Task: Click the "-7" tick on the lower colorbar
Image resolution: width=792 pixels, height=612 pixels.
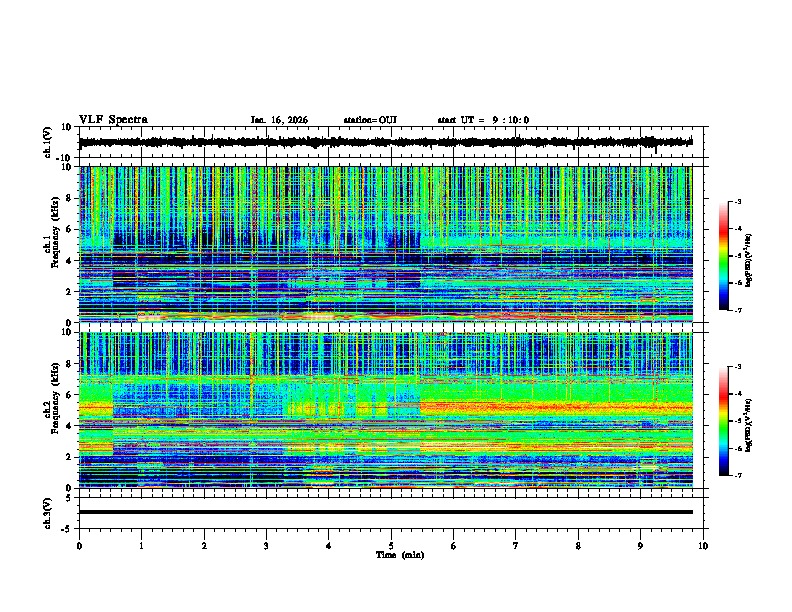Action: pyautogui.click(x=737, y=476)
